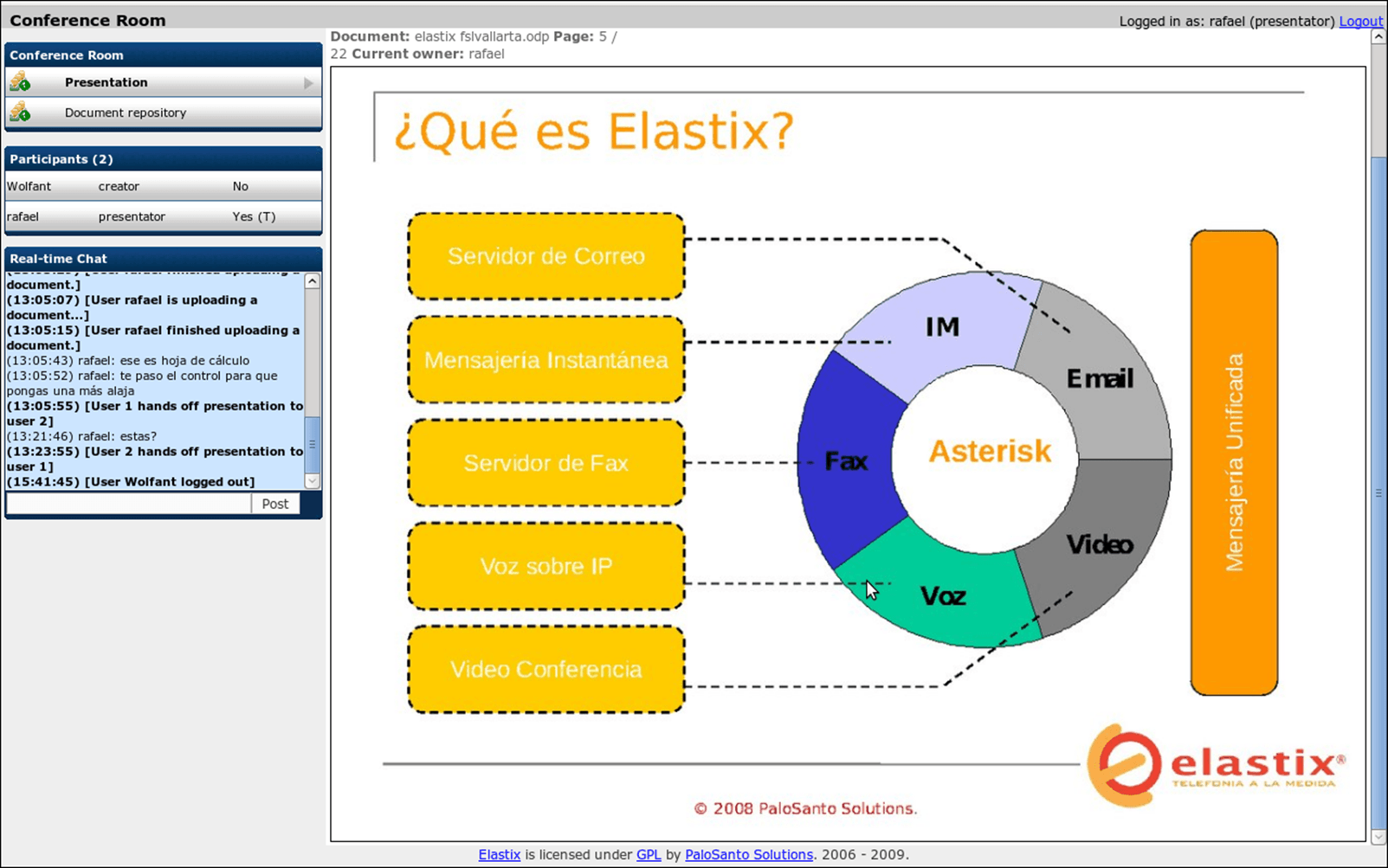Click the page scrollbar up arrow
This screenshot has width=1388, height=868.
pos(1378,37)
